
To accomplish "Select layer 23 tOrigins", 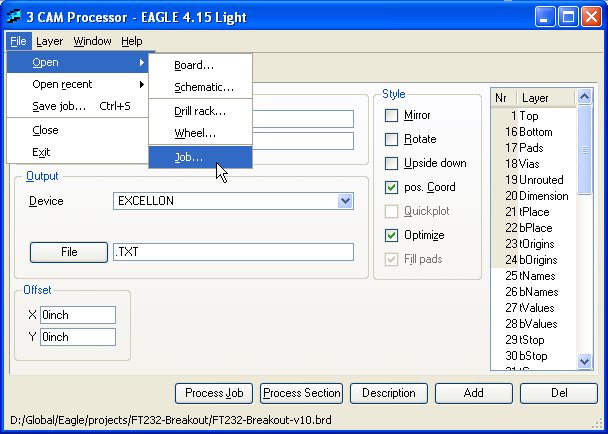I will click(x=534, y=244).
